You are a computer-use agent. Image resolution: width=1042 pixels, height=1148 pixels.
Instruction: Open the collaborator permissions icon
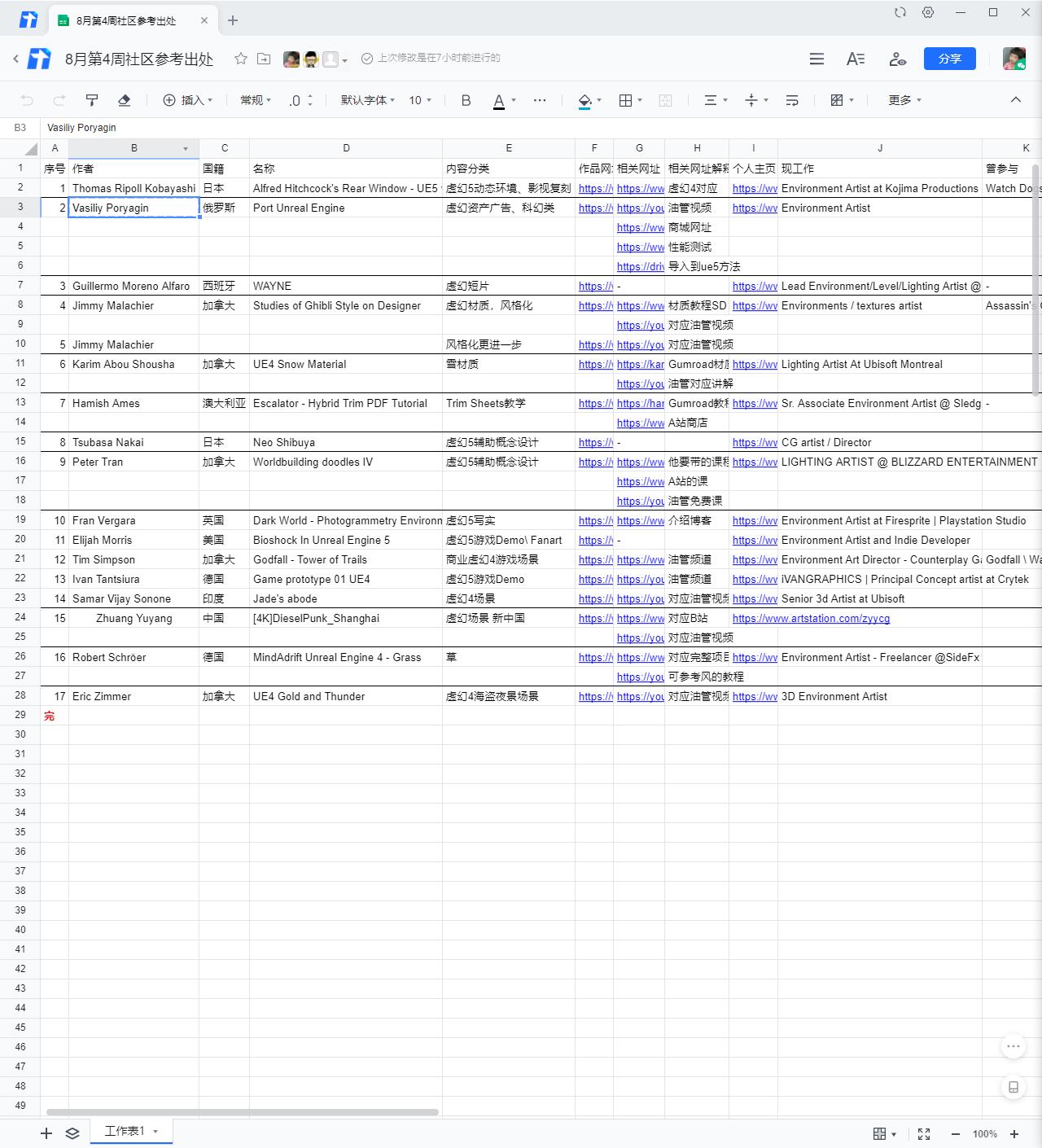click(x=898, y=59)
